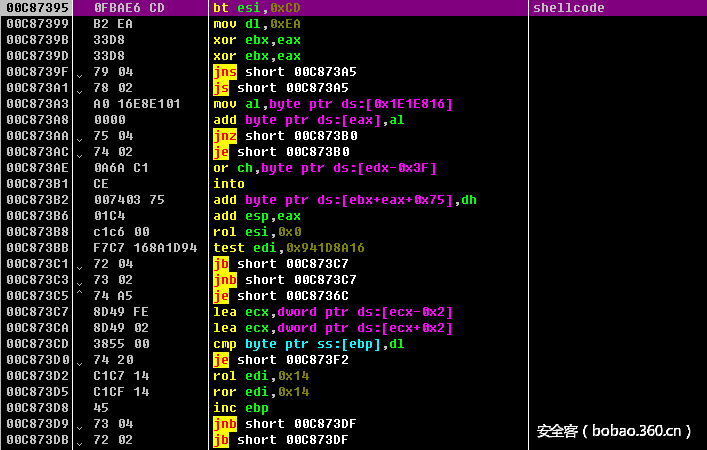This screenshot has width=707, height=450.
Task: Click address 00C873C1
Action: [x=37, y=264]
